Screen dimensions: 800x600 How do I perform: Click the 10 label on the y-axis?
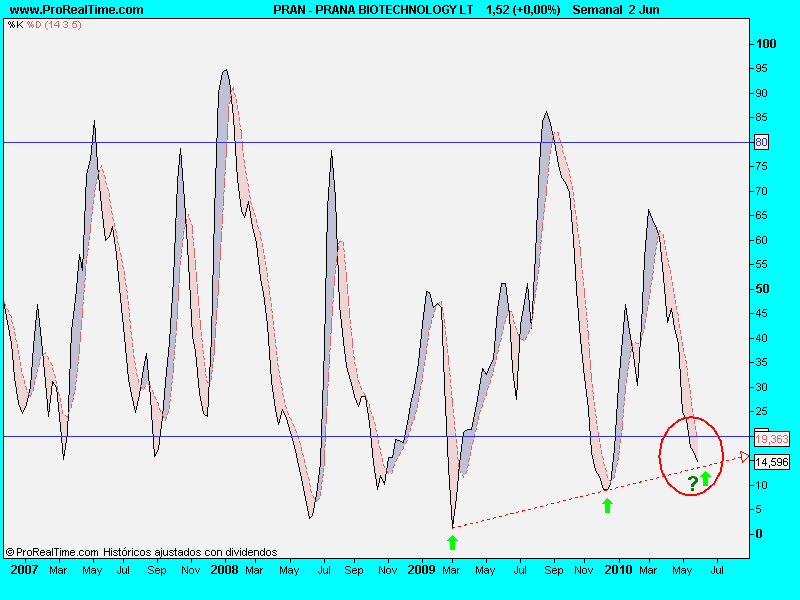[761, 485]
